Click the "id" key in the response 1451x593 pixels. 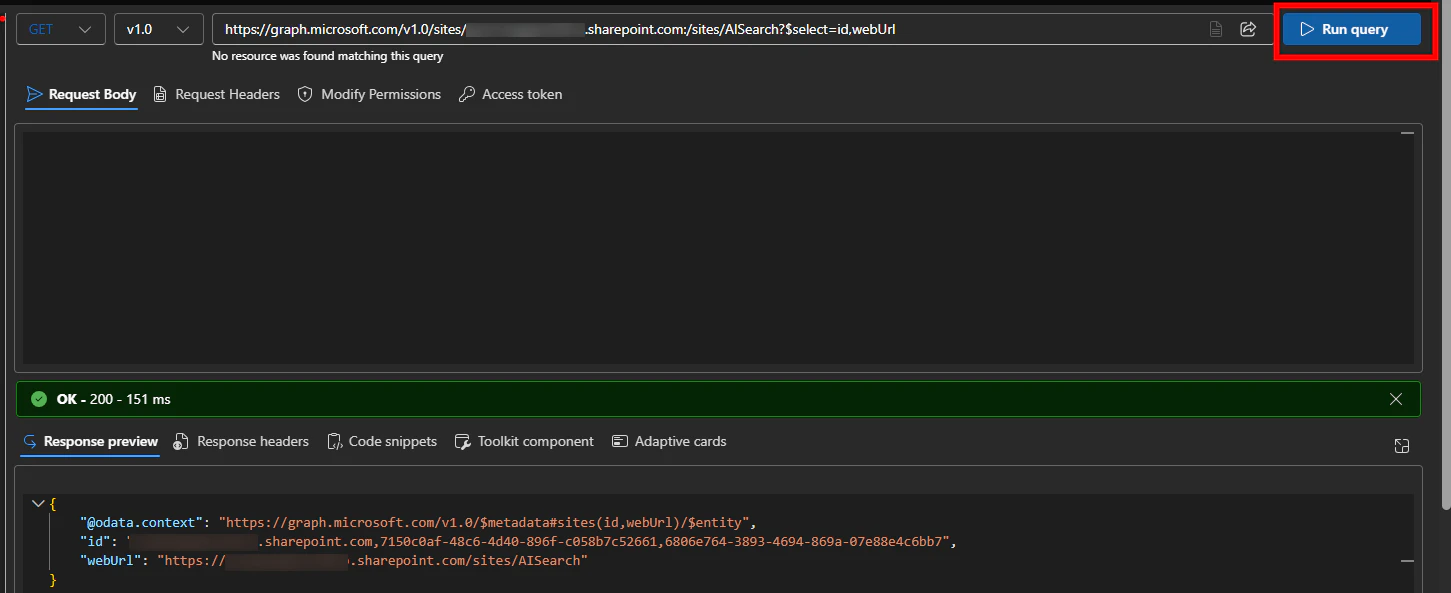coord(93,542)
